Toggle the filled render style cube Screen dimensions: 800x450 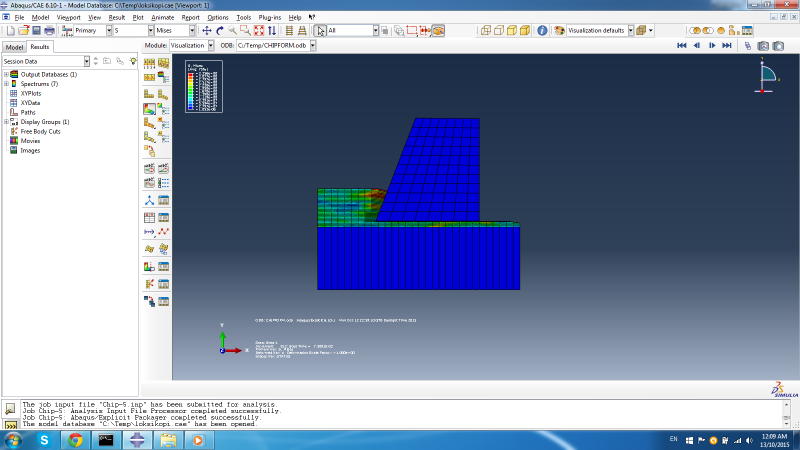coord(512,31)
